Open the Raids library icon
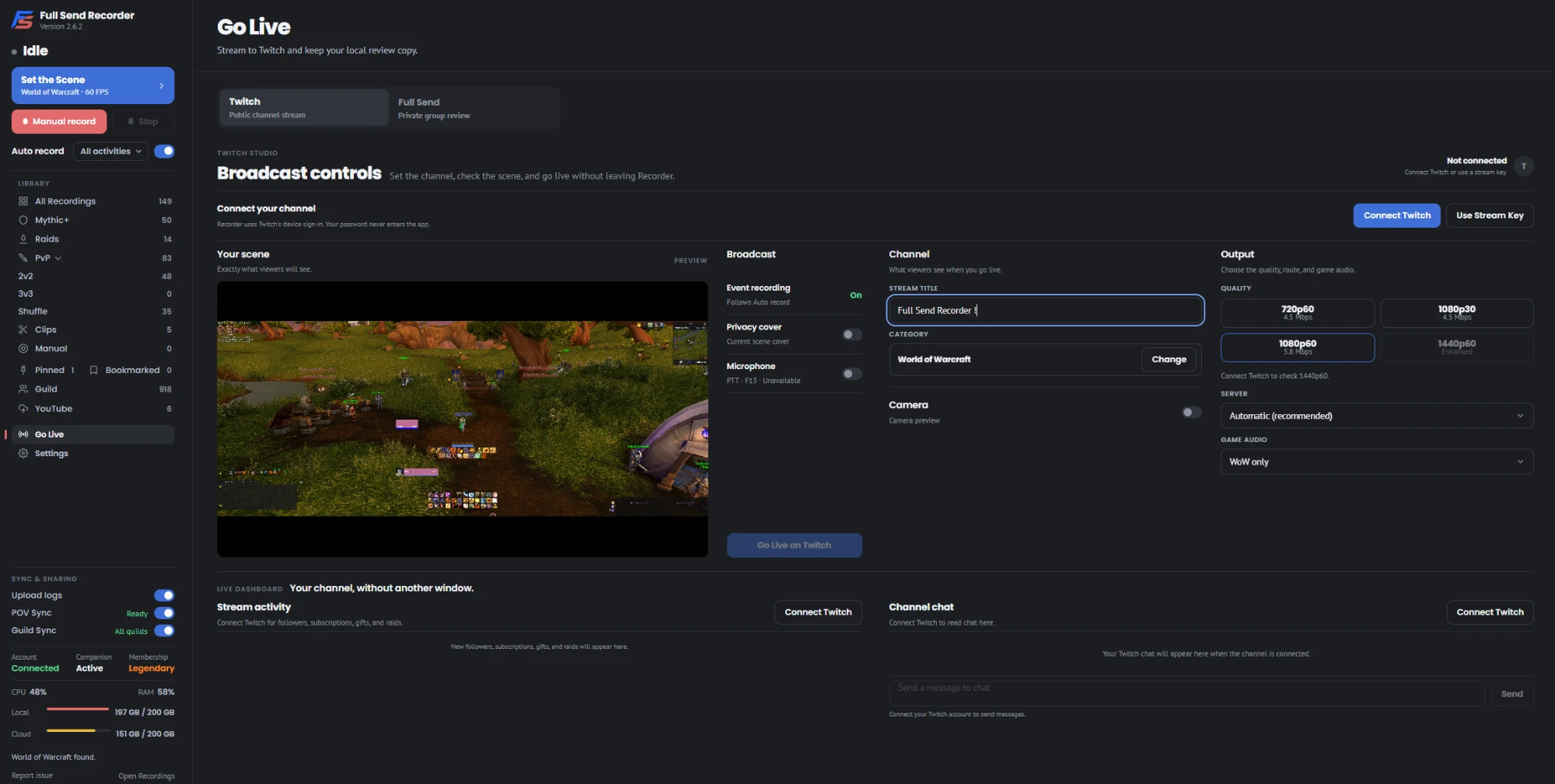 click(23, 239)
